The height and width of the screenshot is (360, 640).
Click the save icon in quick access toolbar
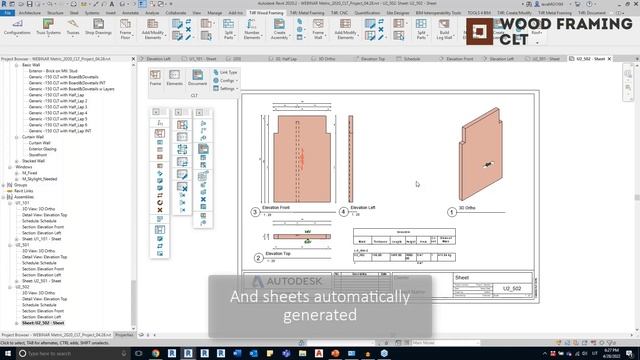[x=29, y=4]
